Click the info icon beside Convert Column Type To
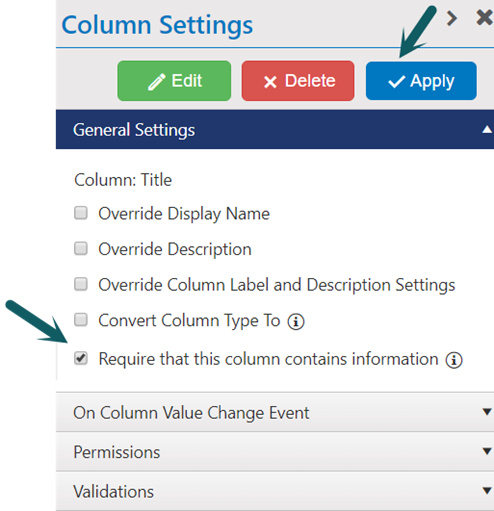 296,322
